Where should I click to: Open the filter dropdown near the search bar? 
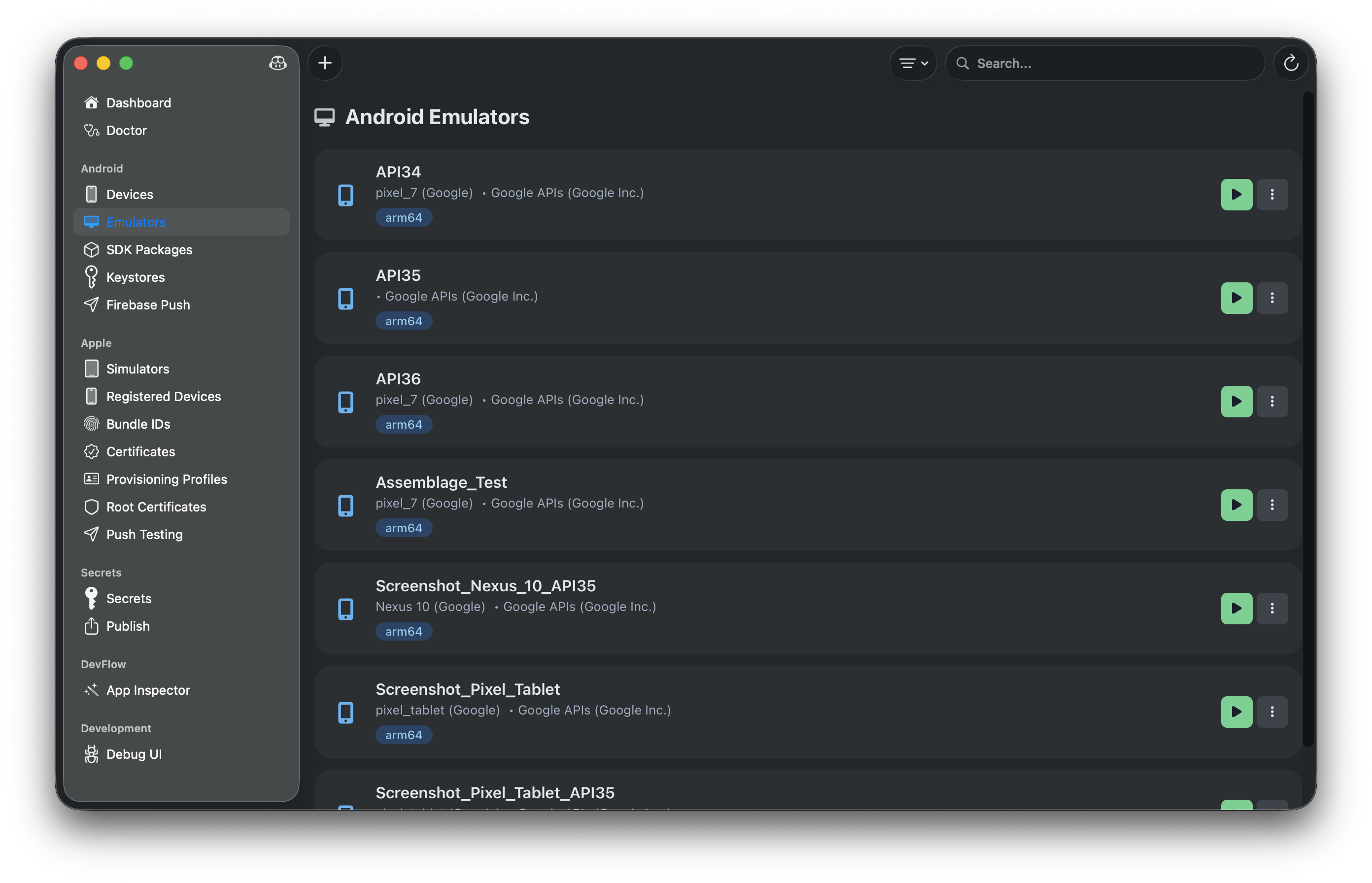913,63
